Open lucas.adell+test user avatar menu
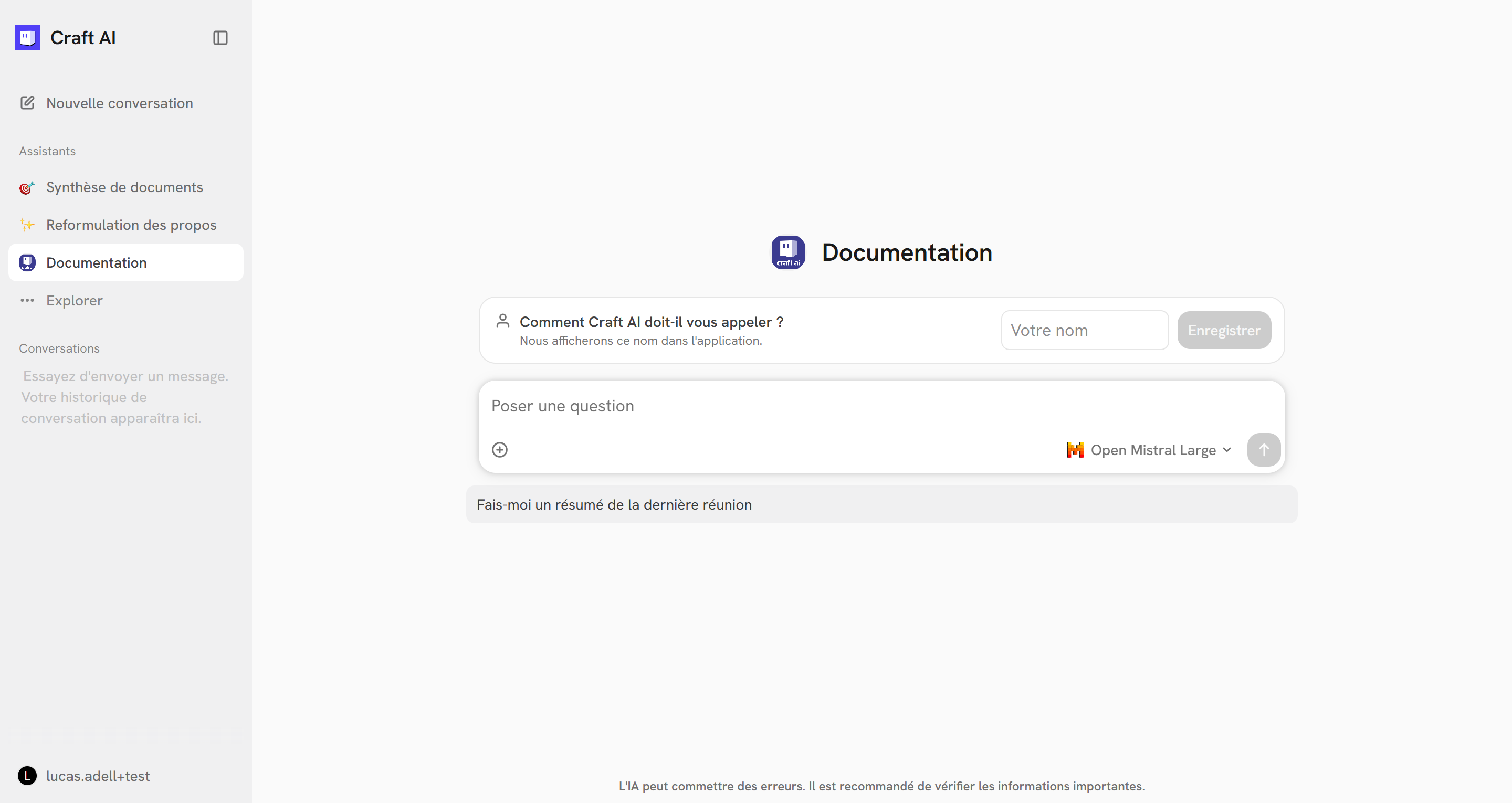 [x=27, y=775]
